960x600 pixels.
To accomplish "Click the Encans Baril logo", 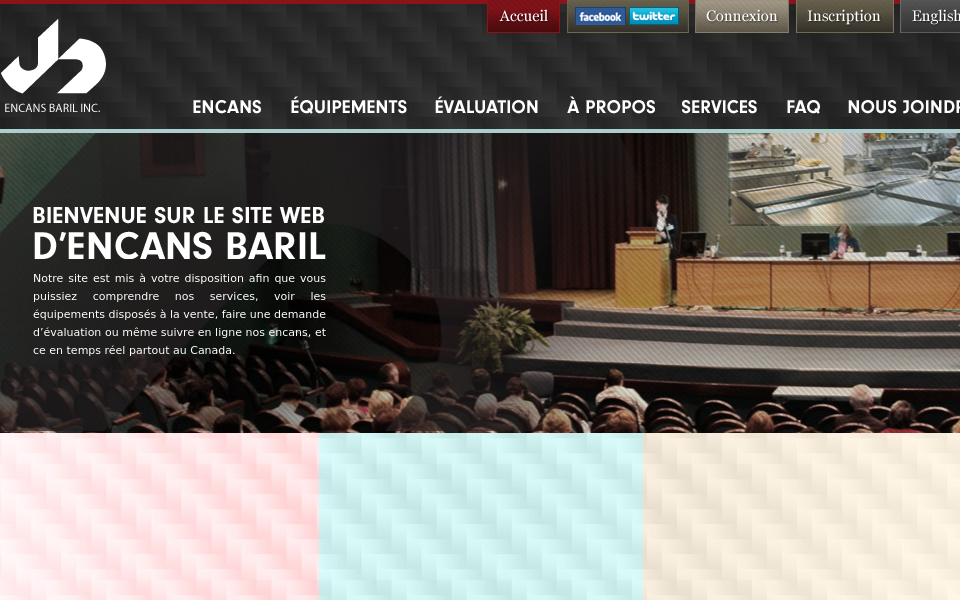I will point(54,62).
